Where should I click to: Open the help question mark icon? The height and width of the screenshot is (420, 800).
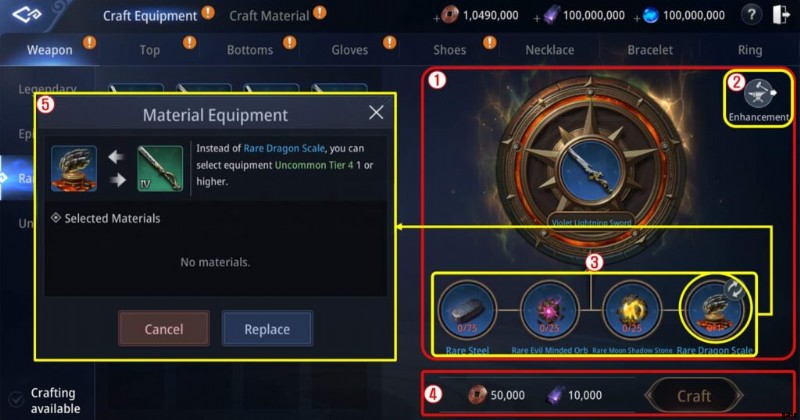tap(751, 15)
